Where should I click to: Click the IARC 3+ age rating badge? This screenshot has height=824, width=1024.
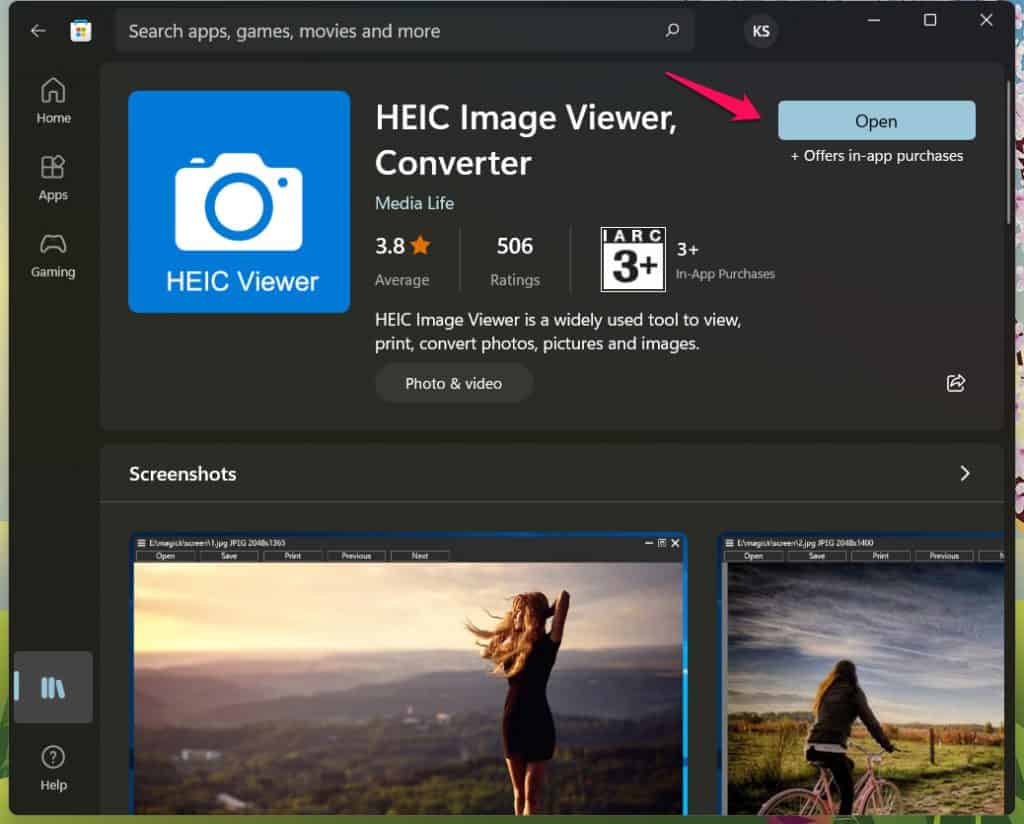pyautogui.click(x=633, y=259)
